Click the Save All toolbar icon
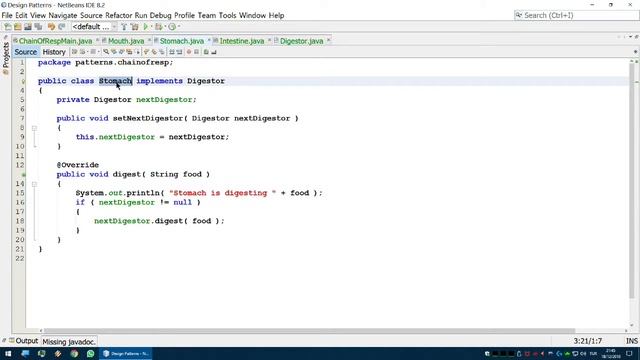Viewport: 640px width, 360px height. pos(38,27)
